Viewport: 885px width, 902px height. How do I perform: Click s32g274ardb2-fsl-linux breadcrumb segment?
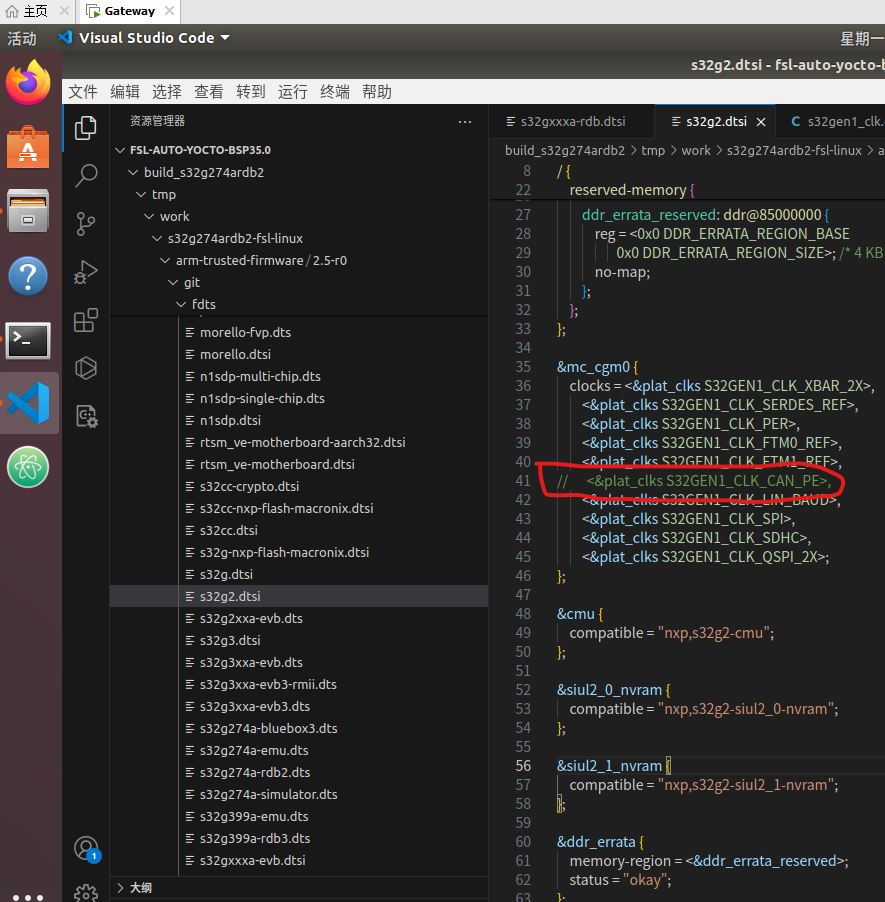click(794, 151)
